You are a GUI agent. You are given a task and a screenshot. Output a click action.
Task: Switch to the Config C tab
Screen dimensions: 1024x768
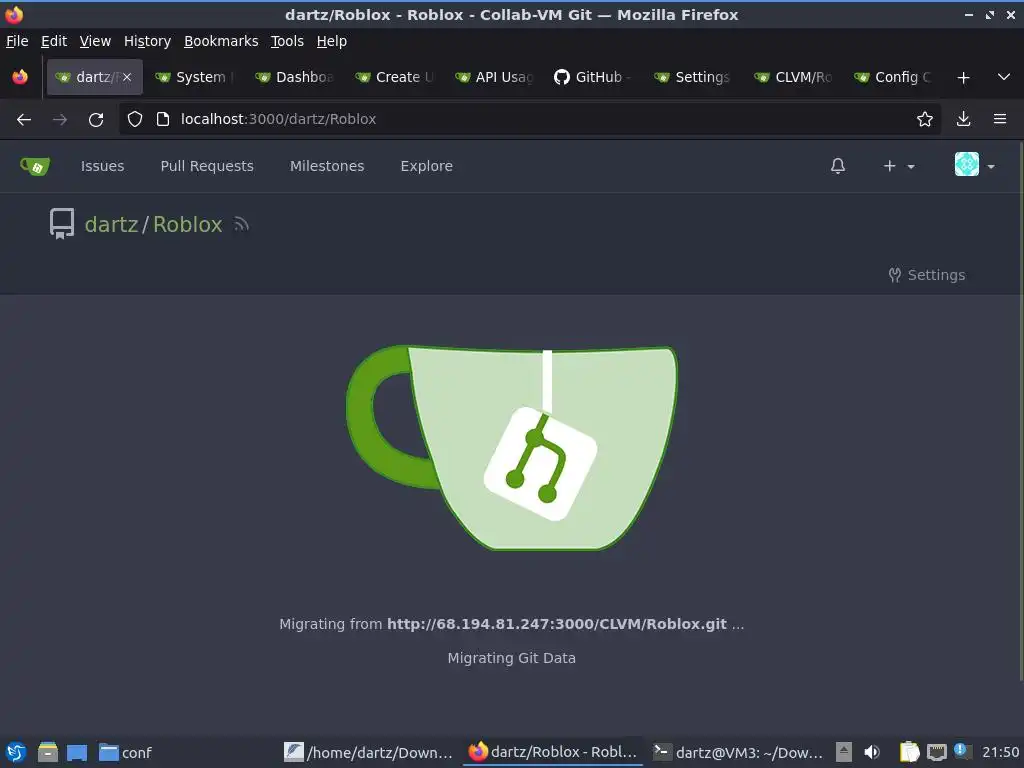coord(893,77)
